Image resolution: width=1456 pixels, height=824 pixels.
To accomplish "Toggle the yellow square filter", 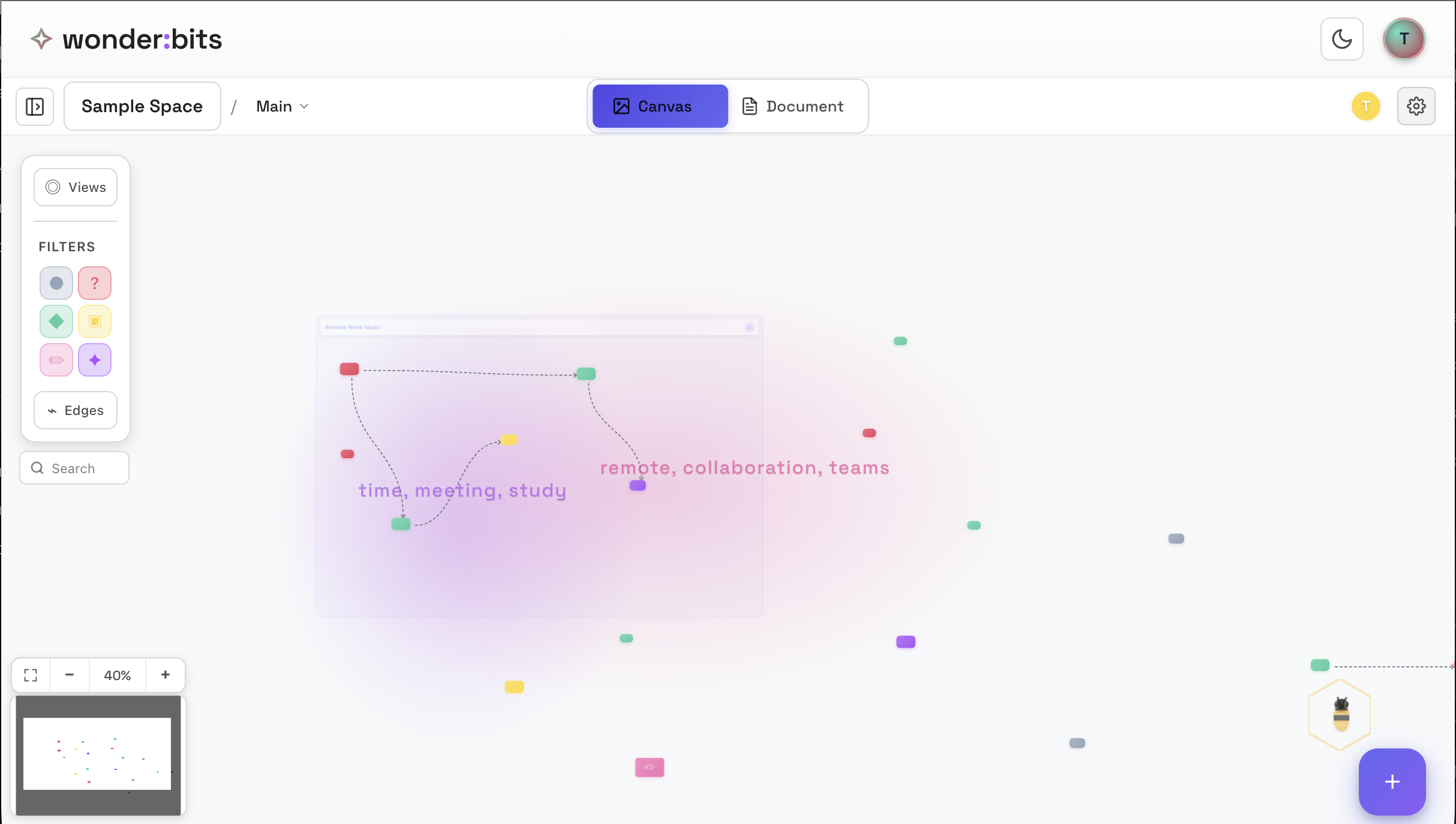I will (95, 321).
